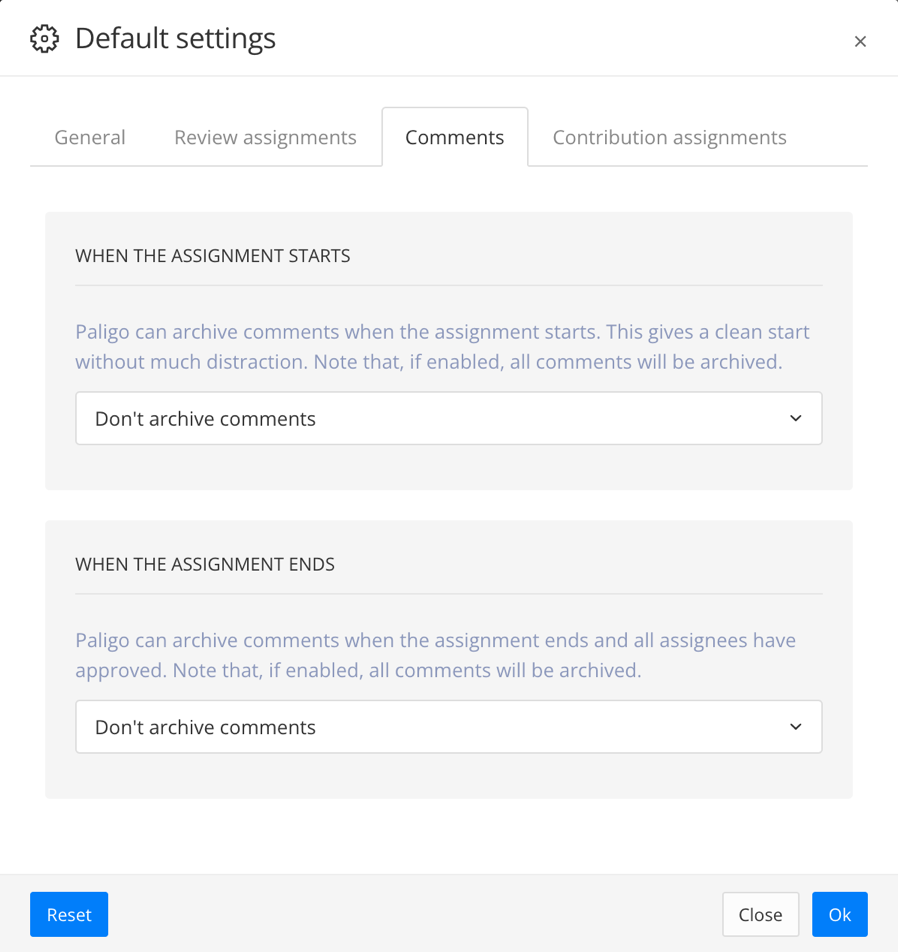
Task: Click the X to dismiss Default settings
Action: point(861,41)
